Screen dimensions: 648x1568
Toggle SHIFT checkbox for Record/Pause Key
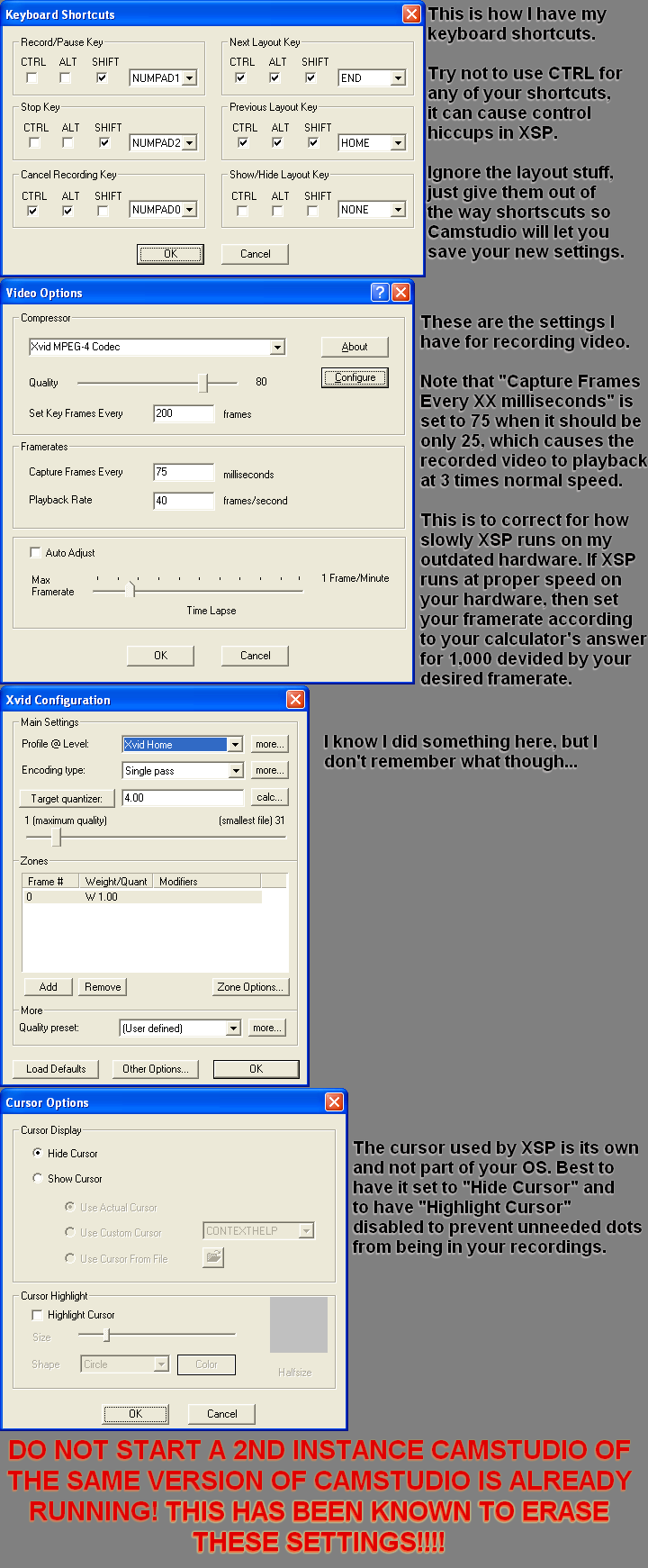(x=102, y=78)
